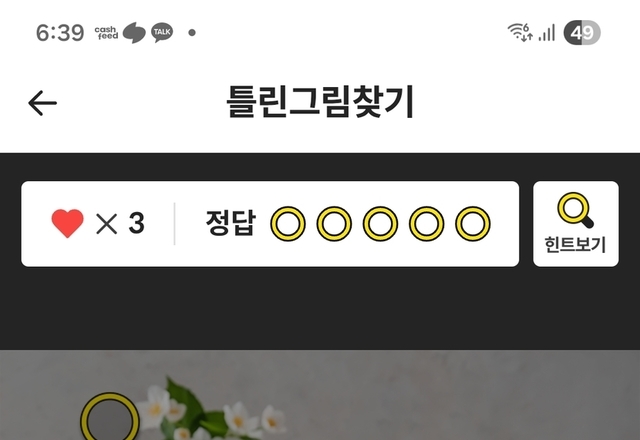
Task: Tap the battery 49 indicator
Action: (582, 32)
